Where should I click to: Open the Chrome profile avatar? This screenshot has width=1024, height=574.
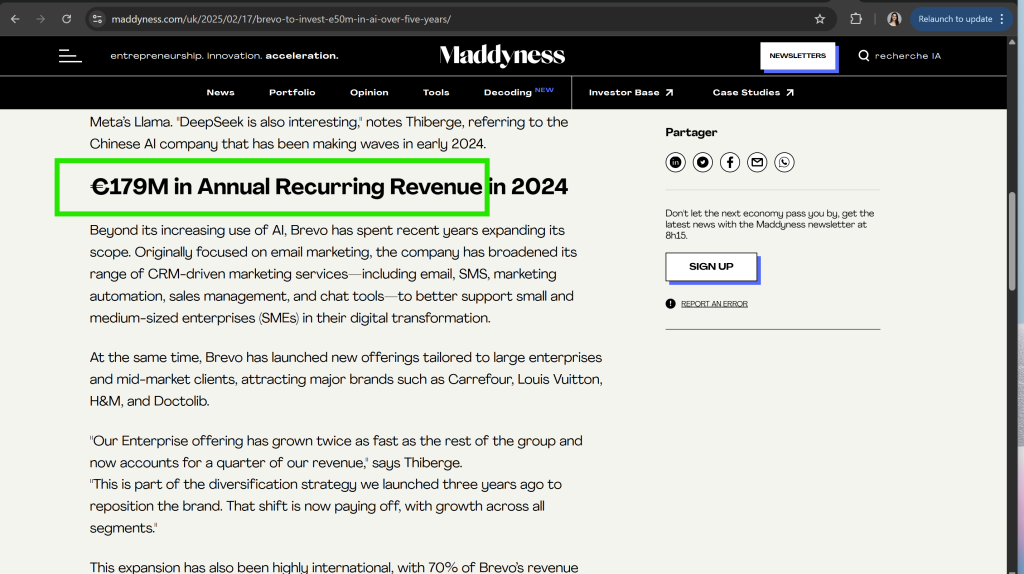[894, 19]
